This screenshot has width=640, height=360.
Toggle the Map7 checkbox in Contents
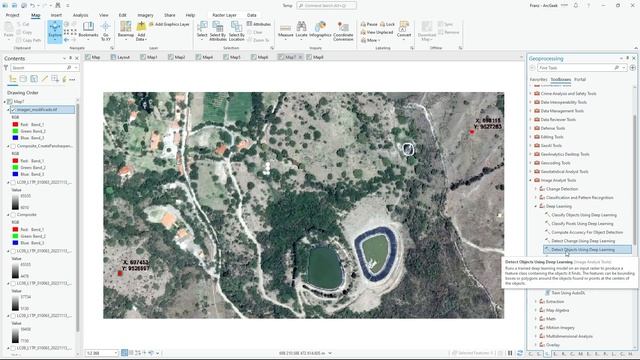(x=10, y=102)
